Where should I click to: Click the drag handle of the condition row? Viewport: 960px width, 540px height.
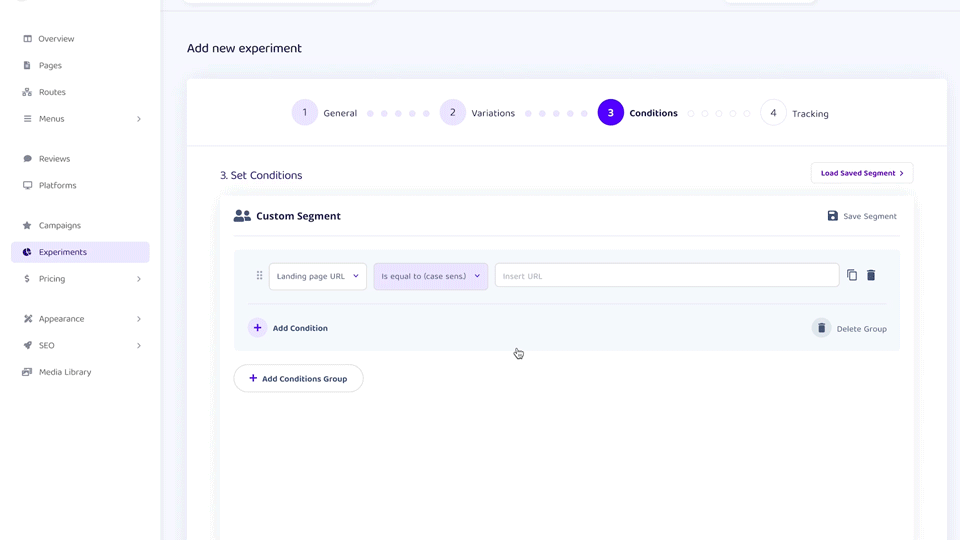(259, 276)
